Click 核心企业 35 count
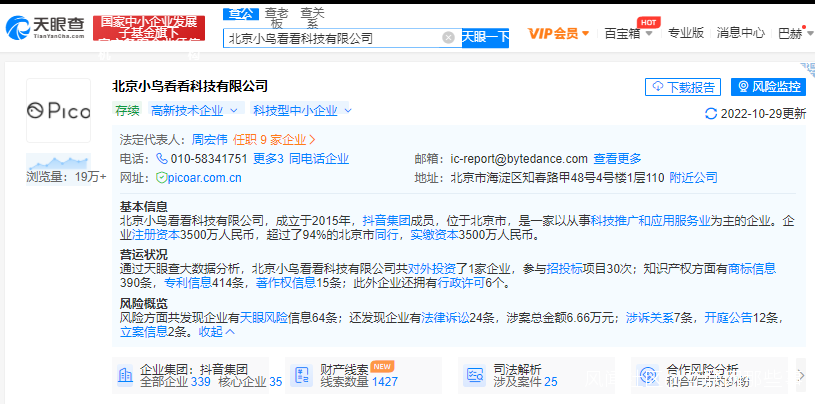Image resolution: width=815 pixels, height=404 pixels. tap(251, 382)
